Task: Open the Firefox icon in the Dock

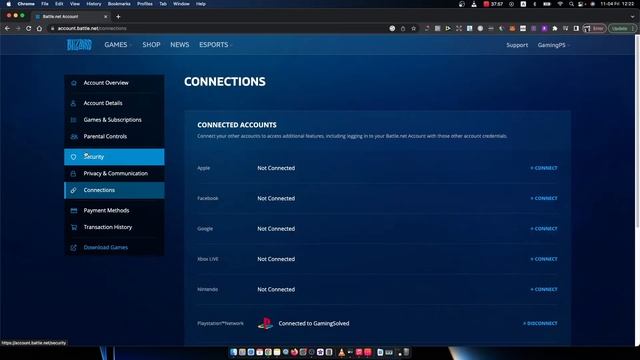Action: (x=294, y=352)
